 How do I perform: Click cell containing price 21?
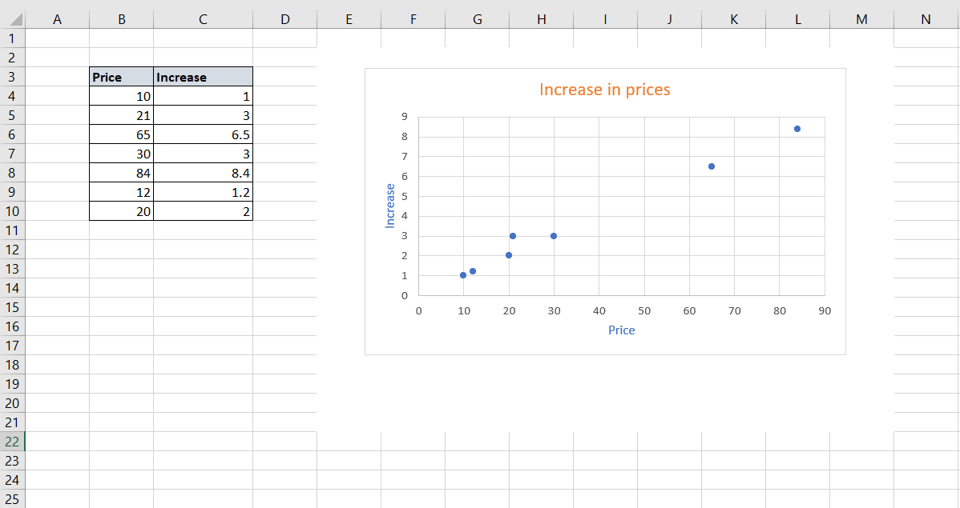point(121,115)
